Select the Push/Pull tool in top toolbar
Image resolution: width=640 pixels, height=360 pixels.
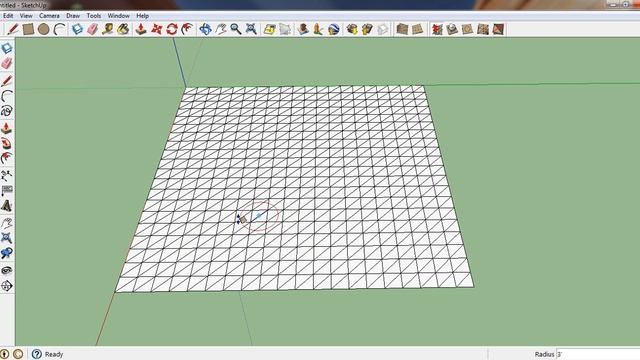[x=141, y=29]
